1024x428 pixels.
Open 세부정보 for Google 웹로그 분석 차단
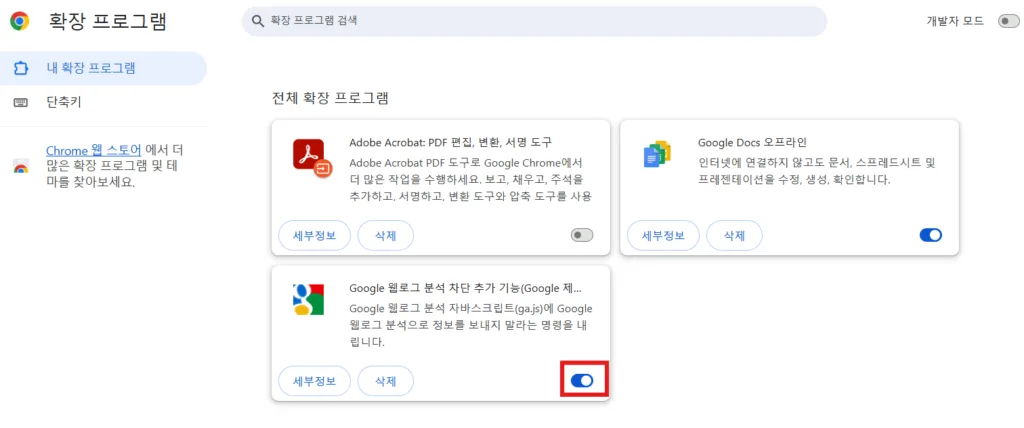click(x=315, y=381)
